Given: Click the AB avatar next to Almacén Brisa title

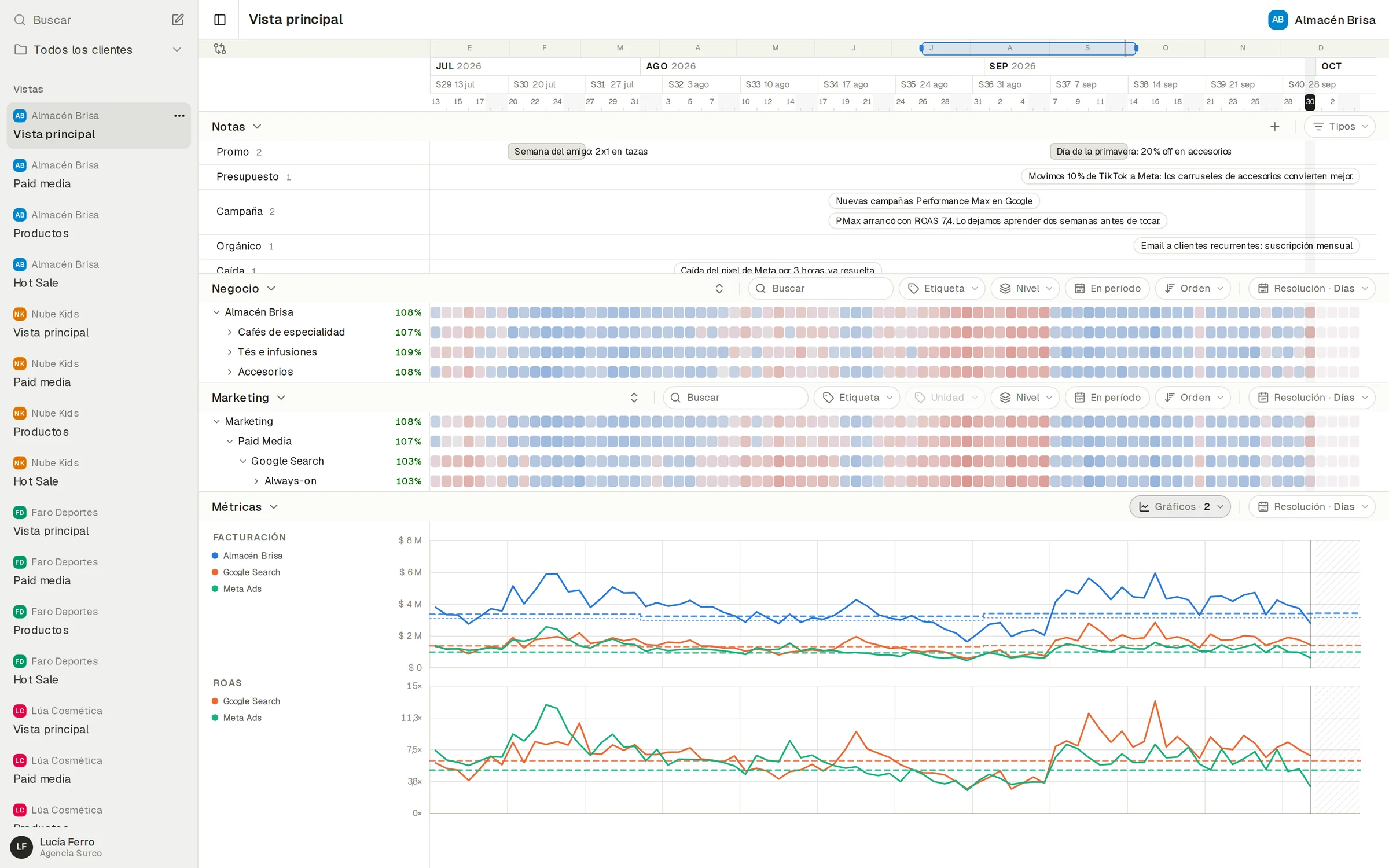Looking at the screenshot, I should point(1277,20).
